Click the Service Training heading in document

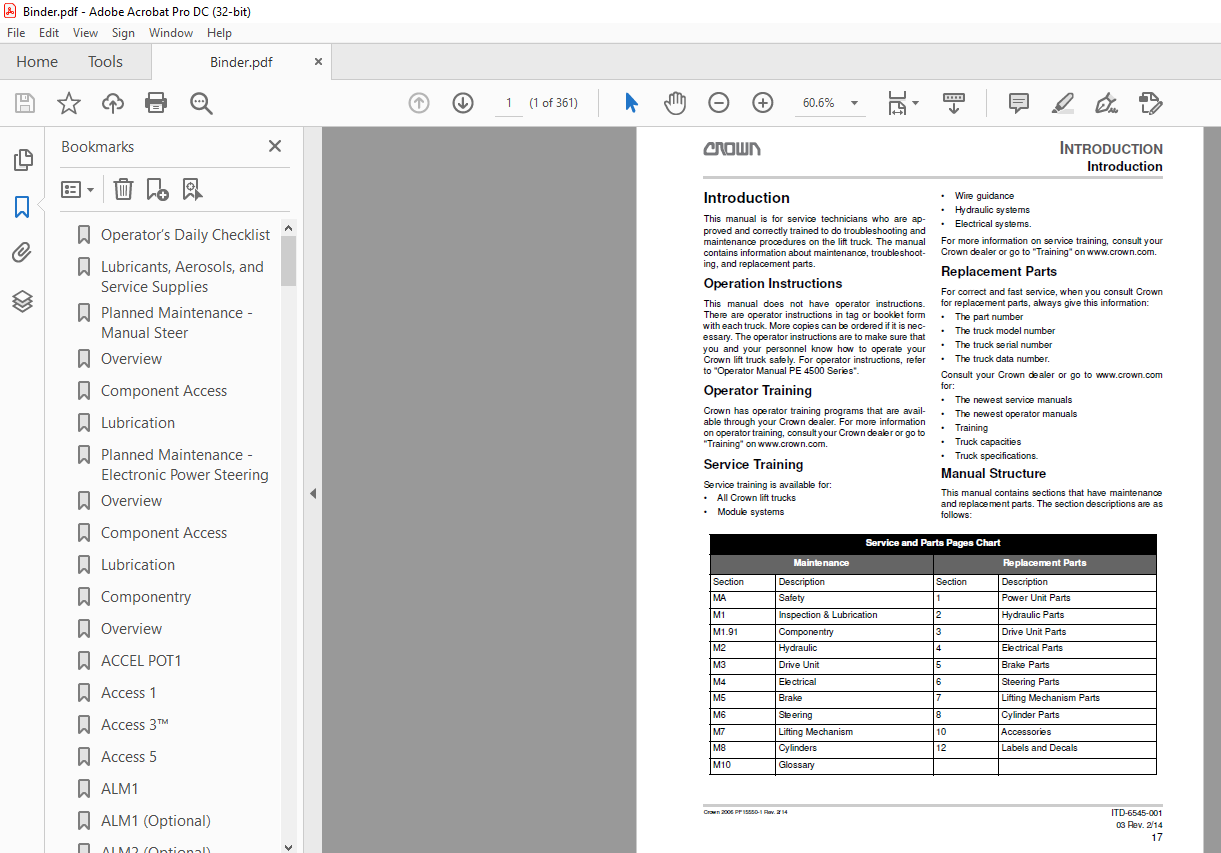pos(753,464)
